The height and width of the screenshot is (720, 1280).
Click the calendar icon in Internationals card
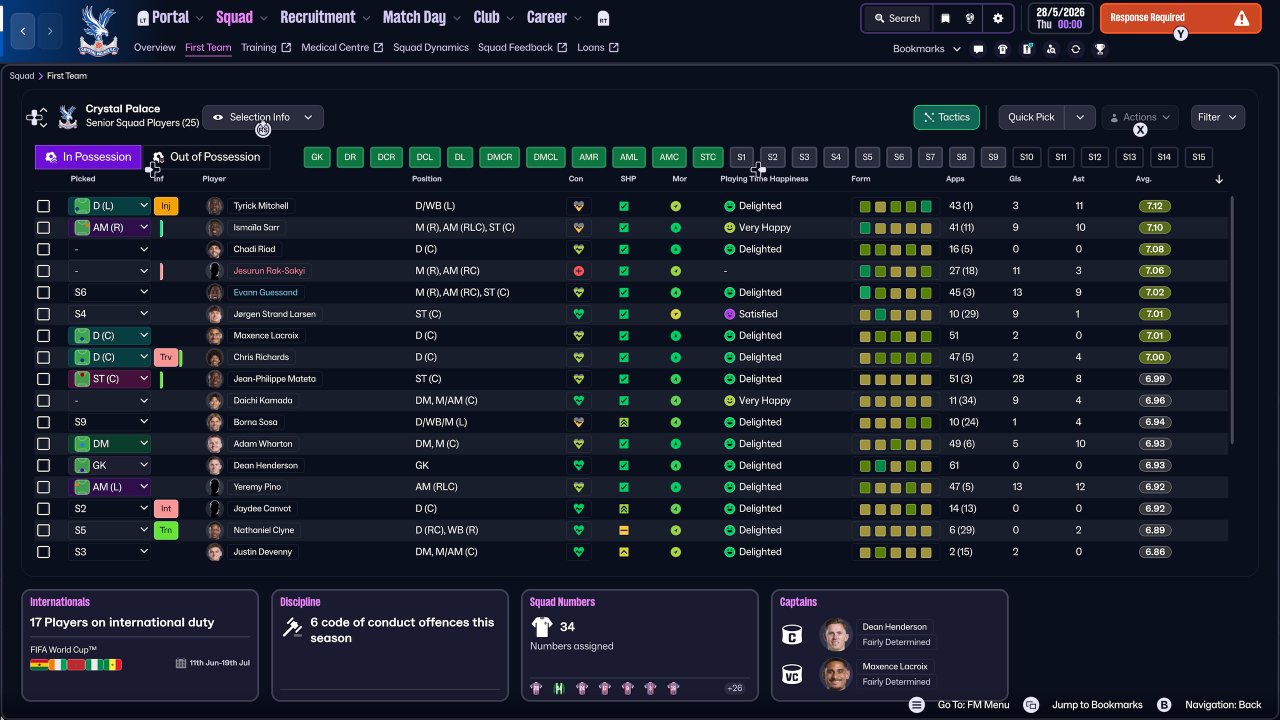pos(181,663)
